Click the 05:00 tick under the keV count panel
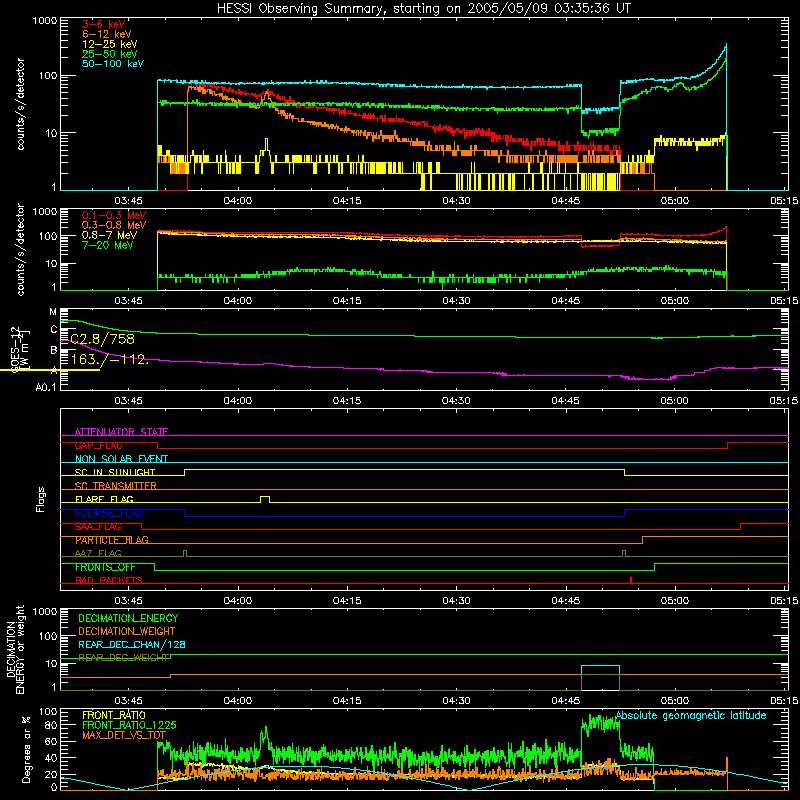800x800 pixels. tap(674, 201)
